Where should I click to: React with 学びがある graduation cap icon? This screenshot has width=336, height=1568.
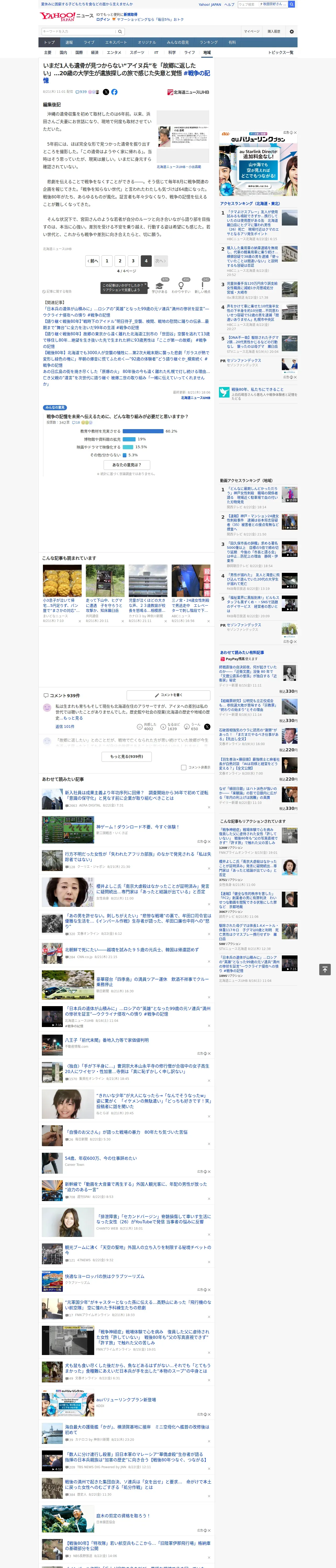pos(160,285)
